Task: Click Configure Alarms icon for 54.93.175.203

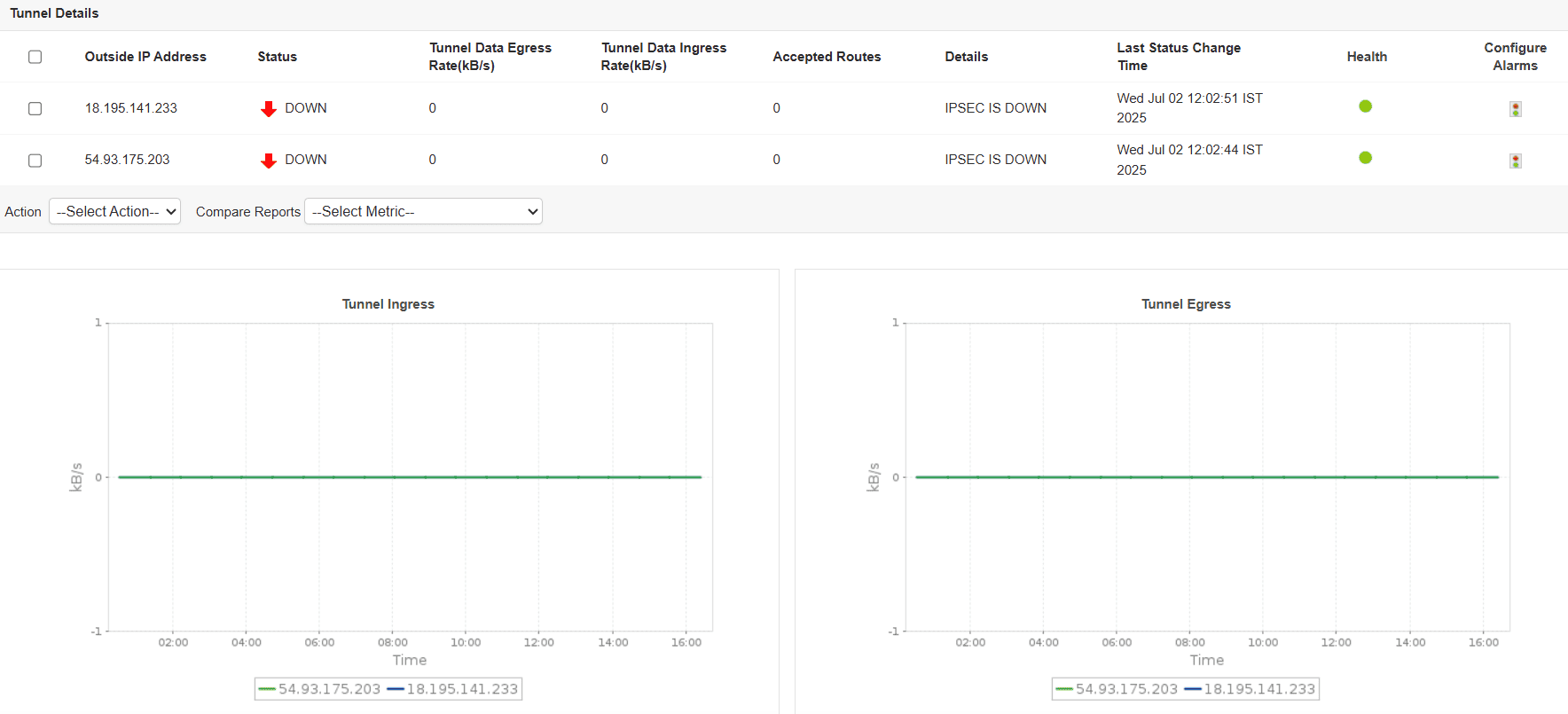Action: tap(1515, 161)
